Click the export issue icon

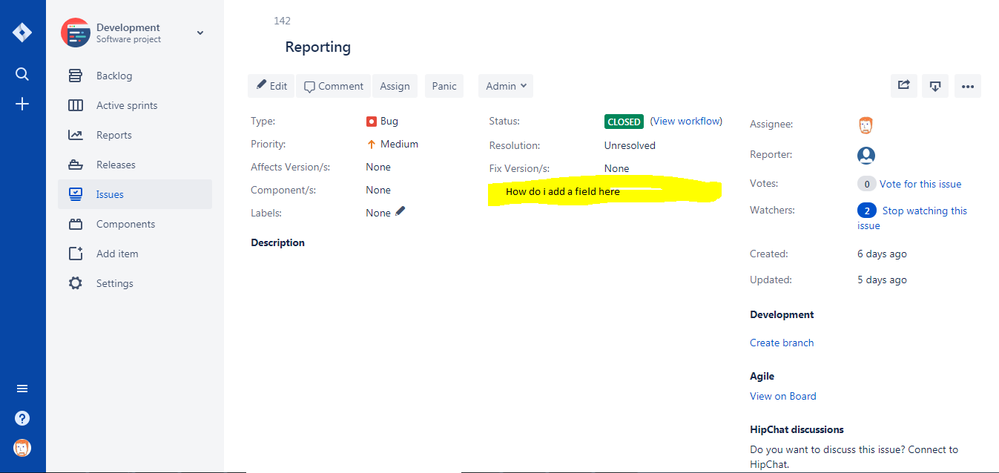(935, 86)
